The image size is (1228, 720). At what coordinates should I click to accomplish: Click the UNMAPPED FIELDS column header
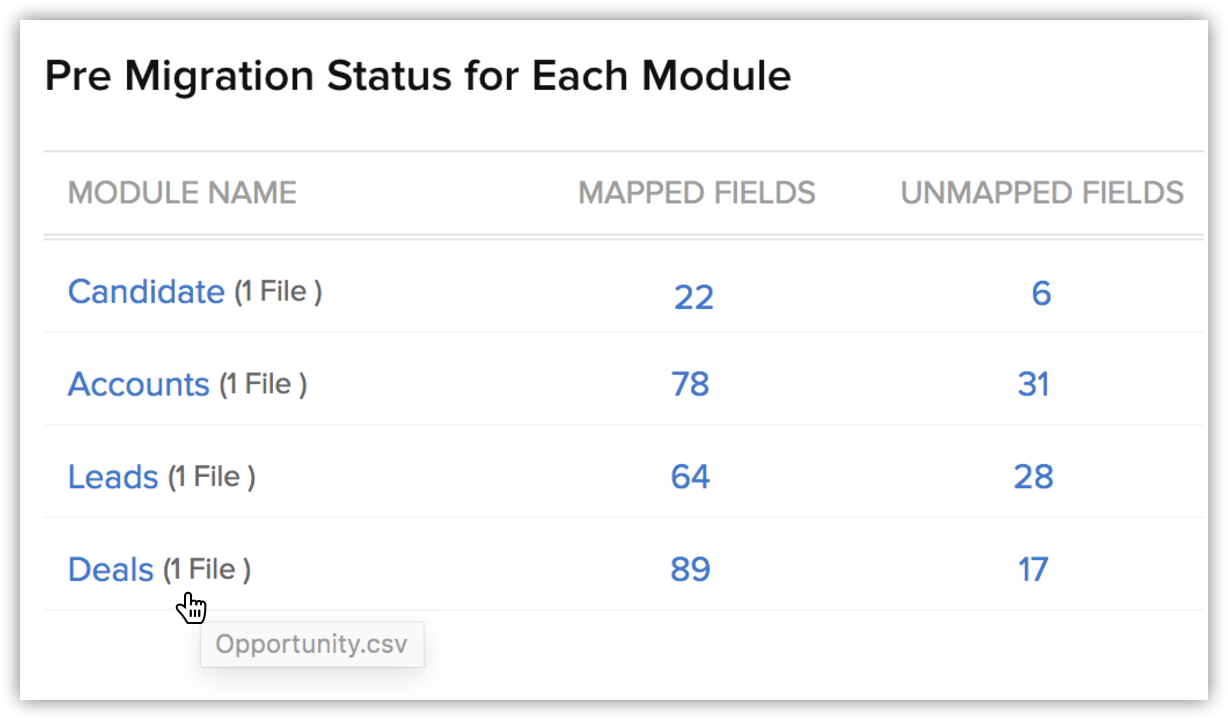tap(1042, 193)
